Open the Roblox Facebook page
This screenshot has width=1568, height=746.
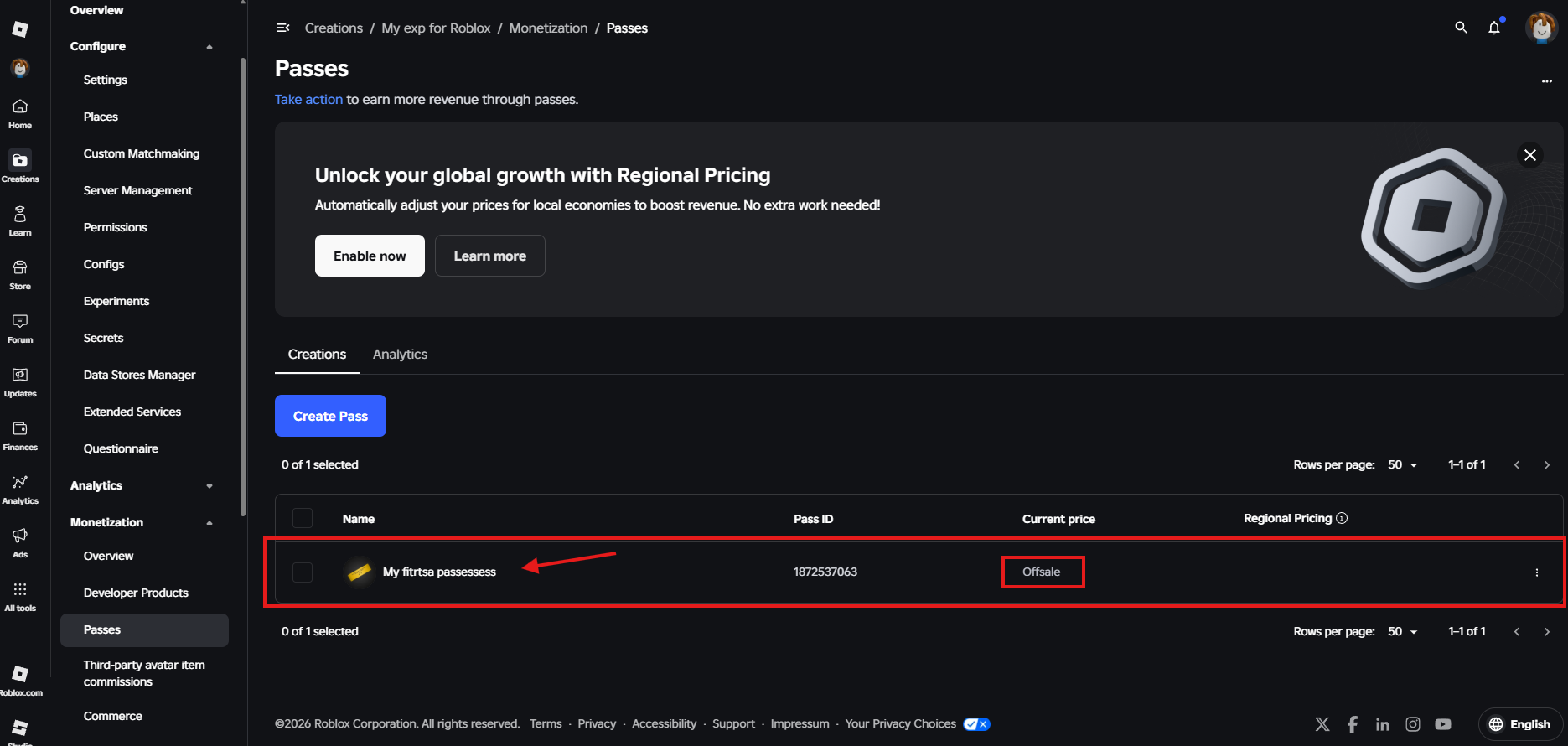click(1353, 724)
